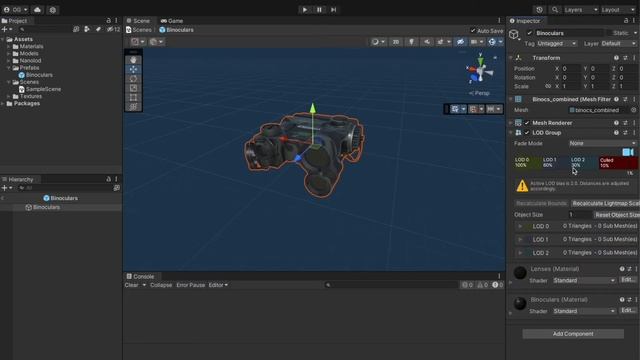Select the Culled red bar segment
Viewport: 640px width, 360px height.
(618, 163)
